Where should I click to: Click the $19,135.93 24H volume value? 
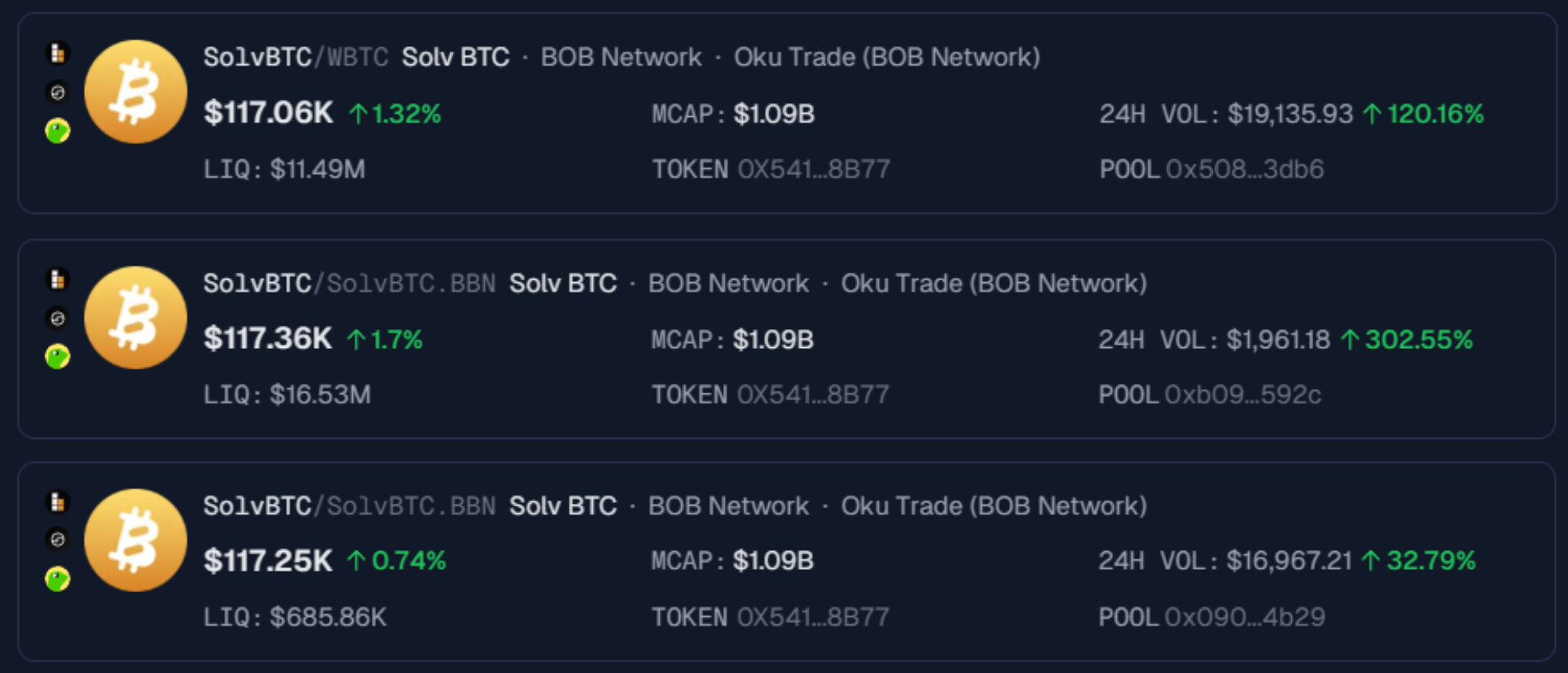(x=1289, y=114)
